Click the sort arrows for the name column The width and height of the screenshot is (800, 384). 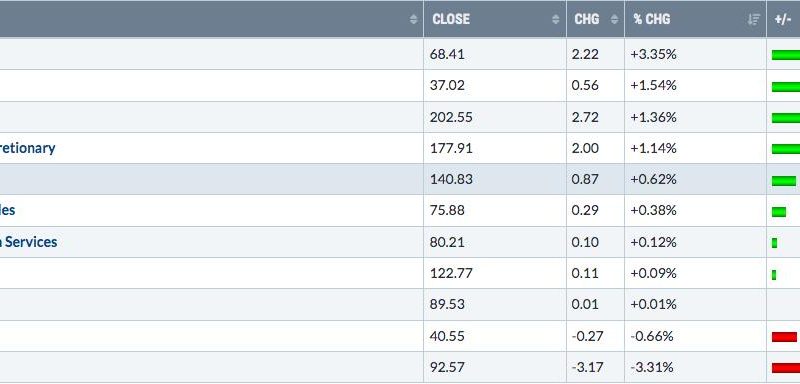tap(413, 19)
